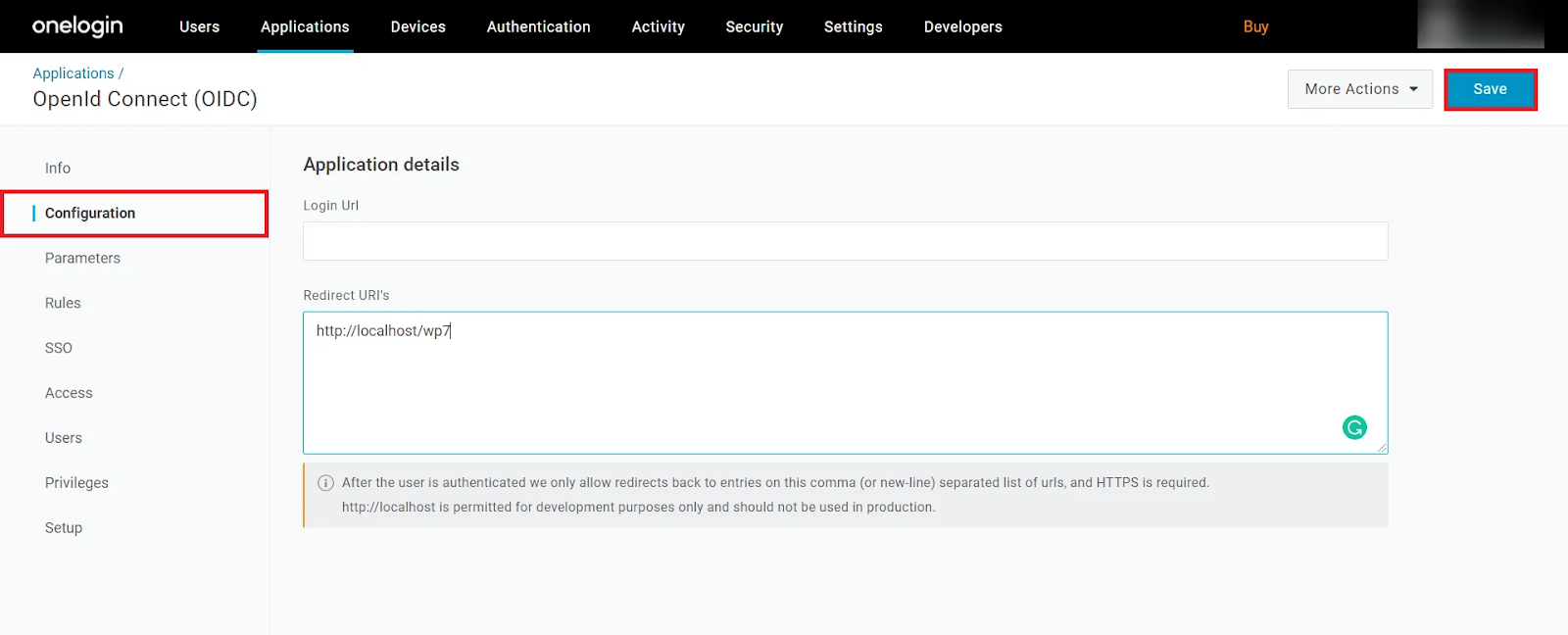The image size is (1568, 635).
Task: Save the application configuration
Action: pyautogui.click(x=1490, y=89)
